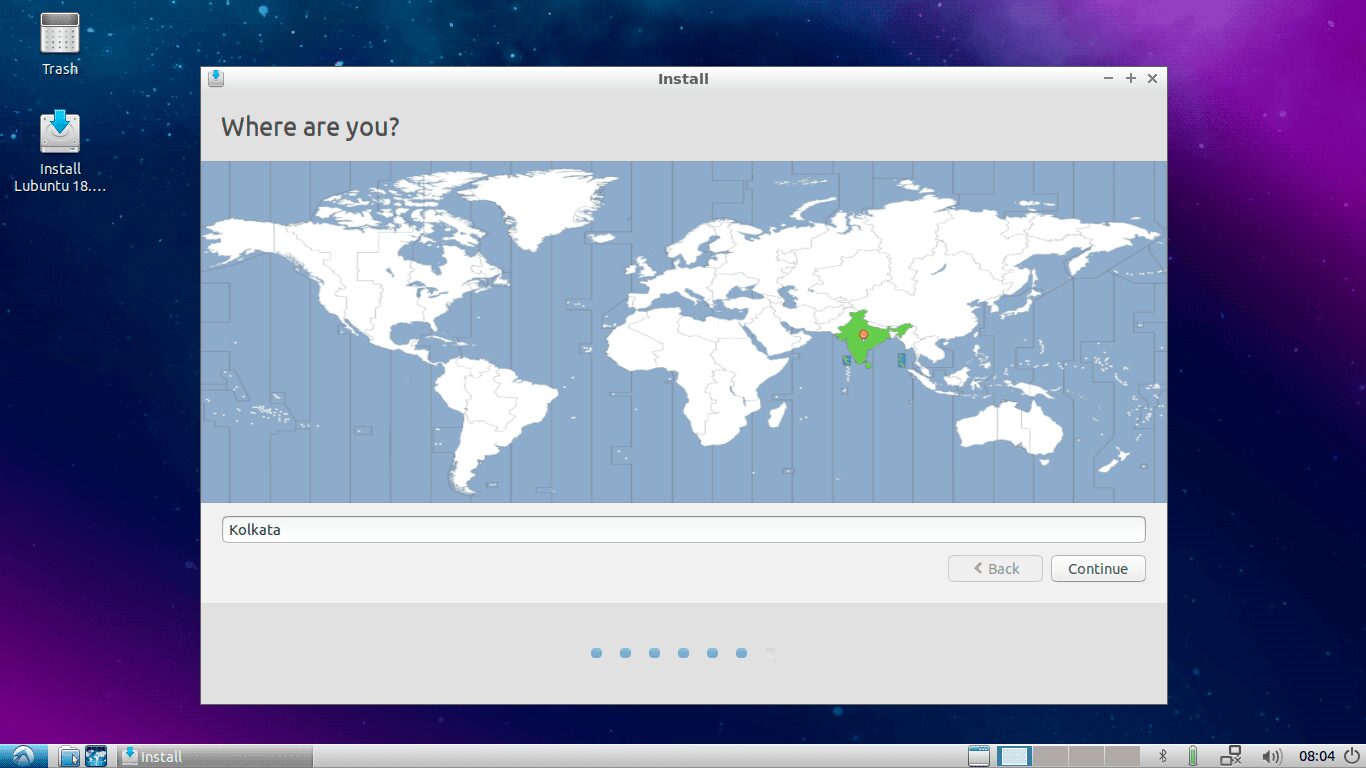The height and width of the screenshot is (768, 1366).
Task: Click the Kolkata location marker on the map
Action: [862, 333]
